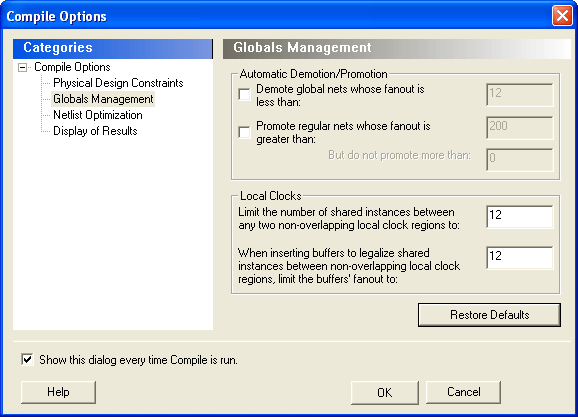Click the demote fanout threshold field
The width and height of the screenshot is (578, 417).
(x=519, y=95)
